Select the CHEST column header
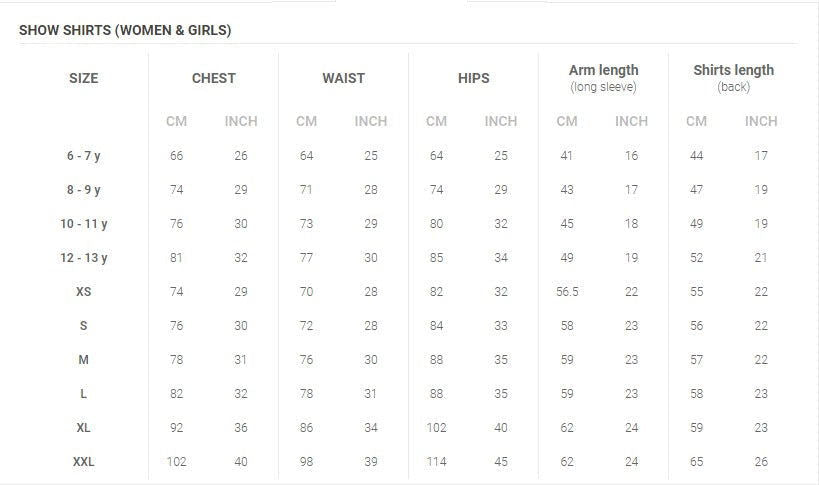Image resolution: width=819 pixels, height=485 pixels. tap(214, 78)
